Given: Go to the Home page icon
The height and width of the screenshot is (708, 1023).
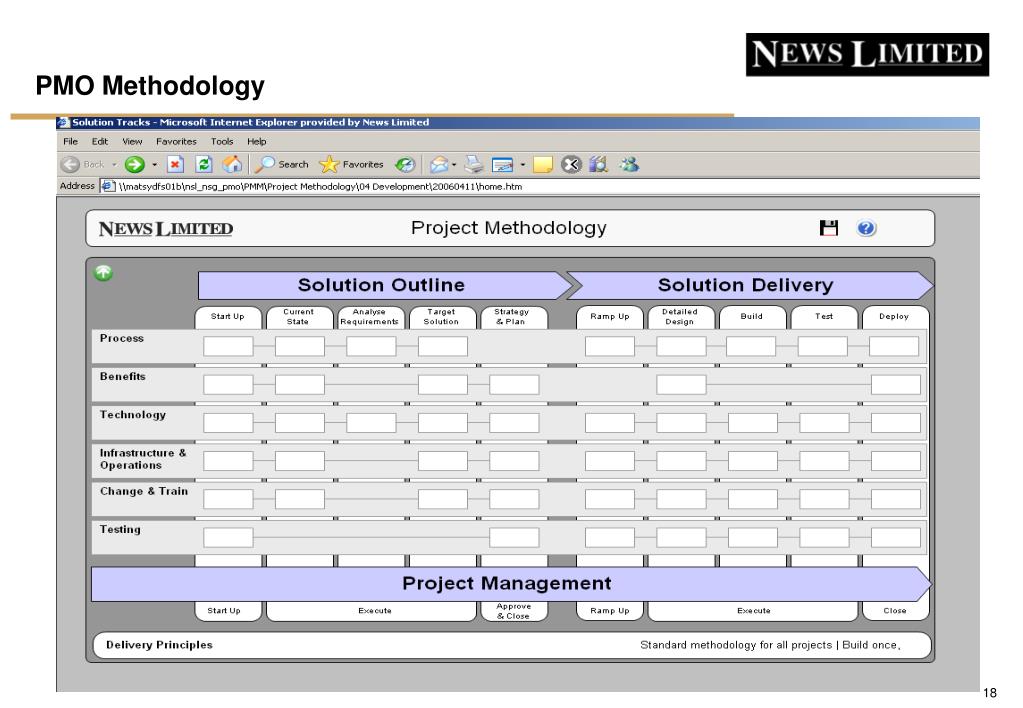Looking at the screenshot, I should [232, 164].
